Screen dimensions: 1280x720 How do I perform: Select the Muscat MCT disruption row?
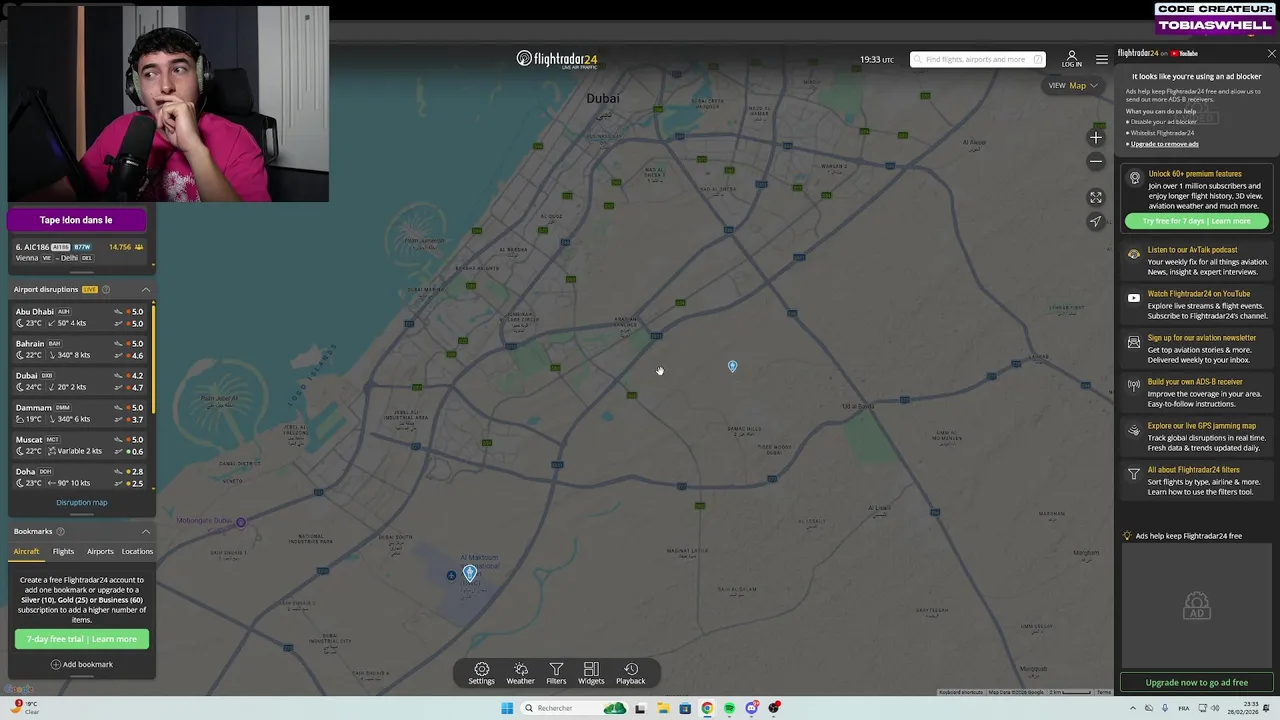coord(80,446)
